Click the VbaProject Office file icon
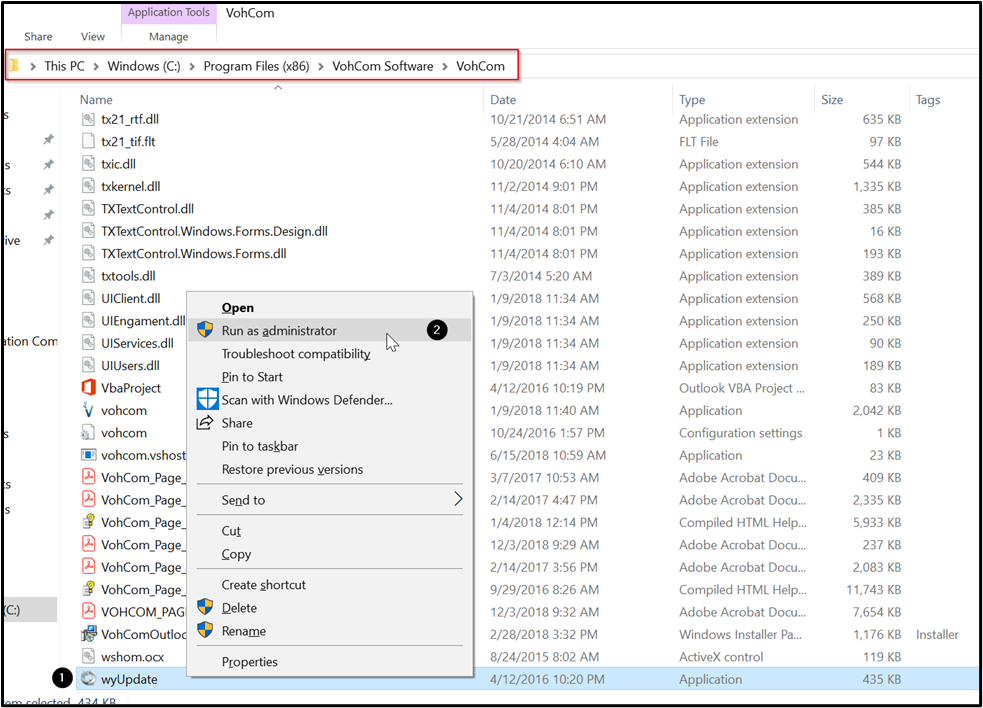The height and width of the screenshot is (708, 983). click(x=88, y=388)
